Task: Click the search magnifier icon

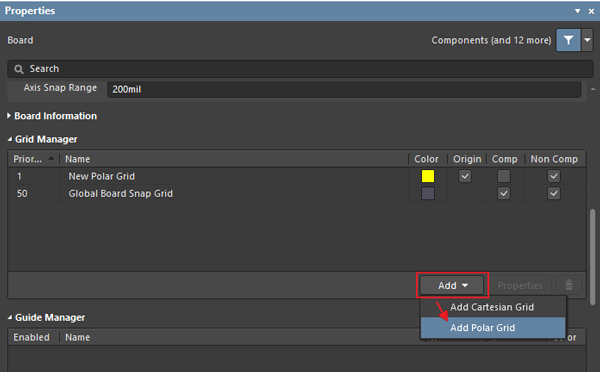Action: (18, 69)
